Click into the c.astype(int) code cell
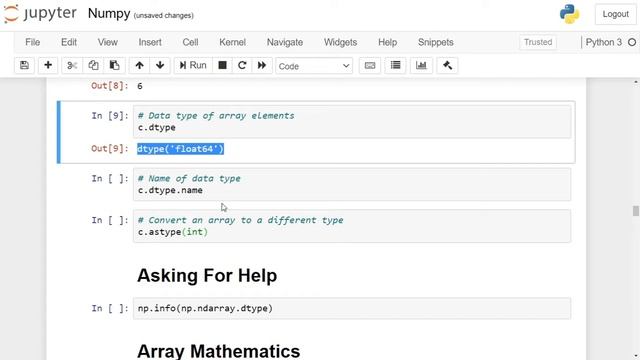Screen dimensions: 640x360 pos(352,226)
